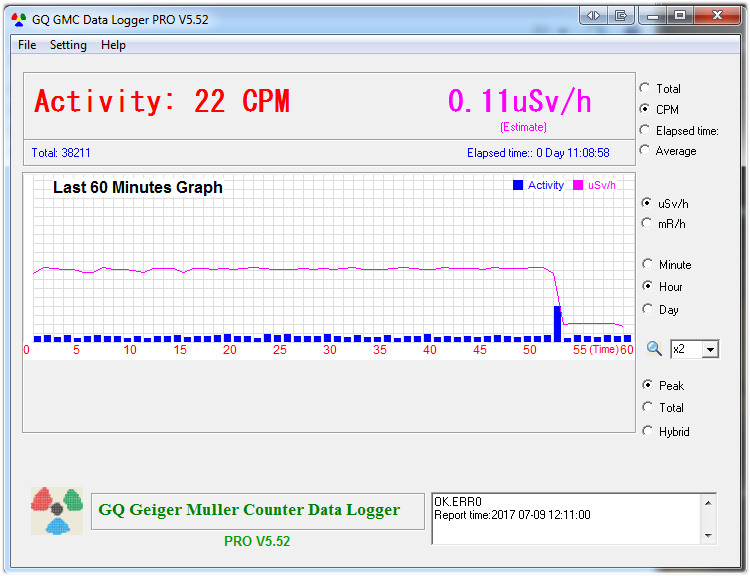Click the Report time log line
750x576 pixels.
click(x=512, y=515)
